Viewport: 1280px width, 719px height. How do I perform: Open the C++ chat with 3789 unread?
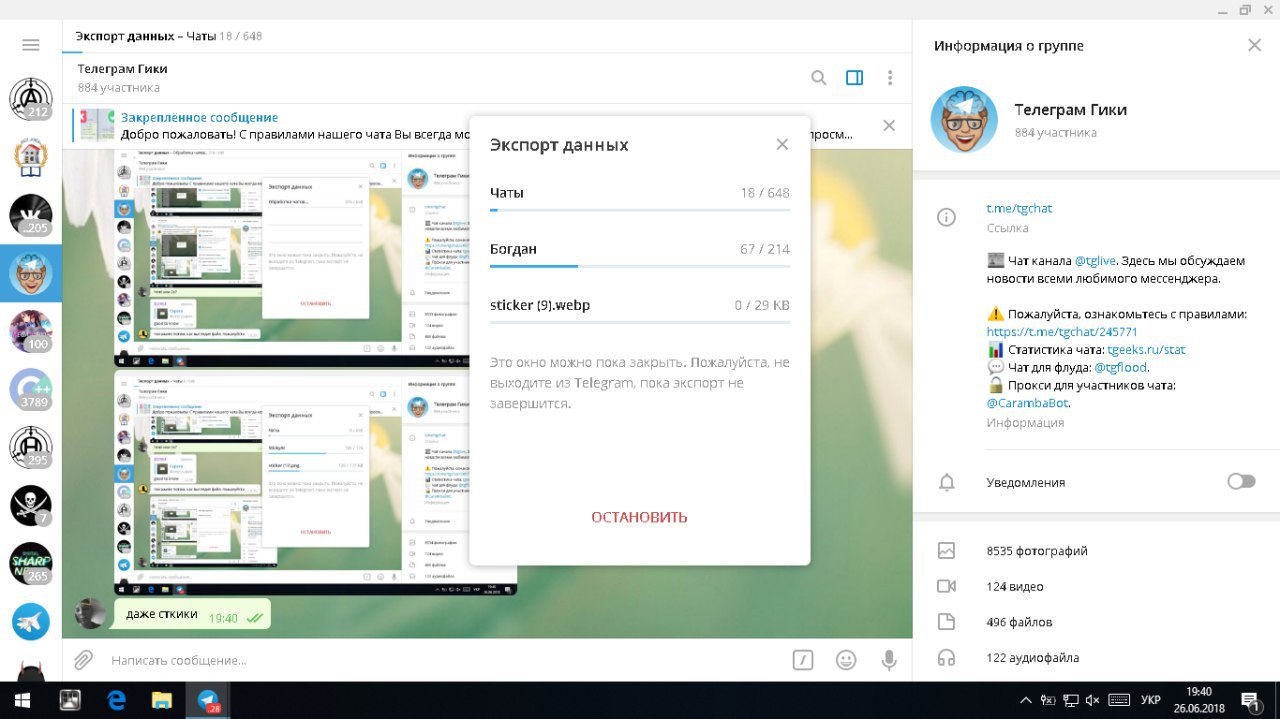click(x=31, y=389)
